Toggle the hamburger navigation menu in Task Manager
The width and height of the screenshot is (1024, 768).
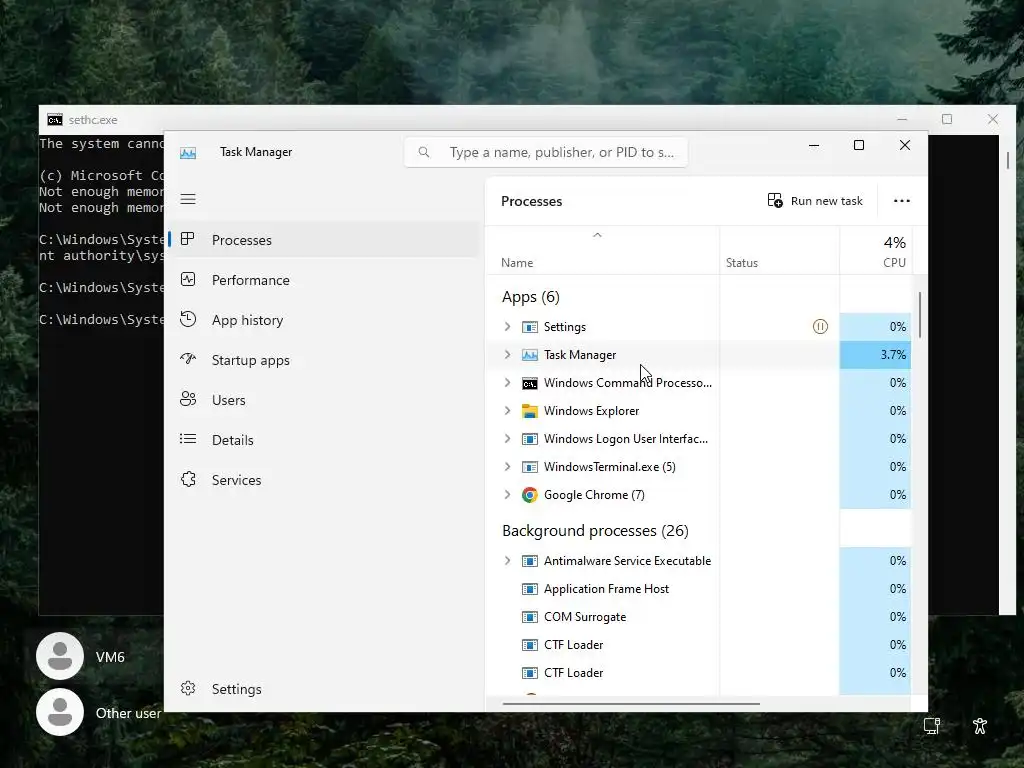click(188, 199)
